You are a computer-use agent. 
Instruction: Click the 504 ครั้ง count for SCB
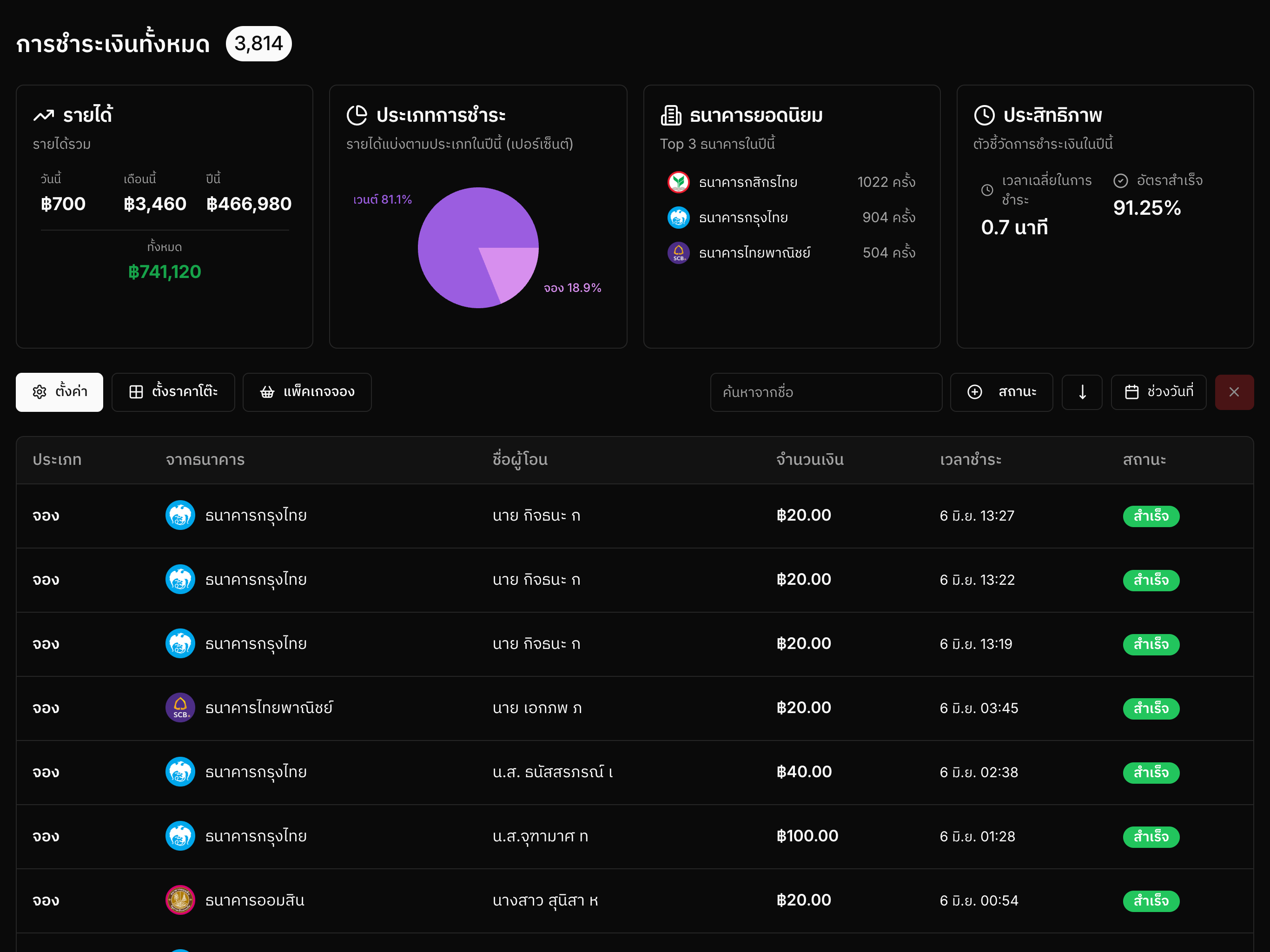coord(889,252)
